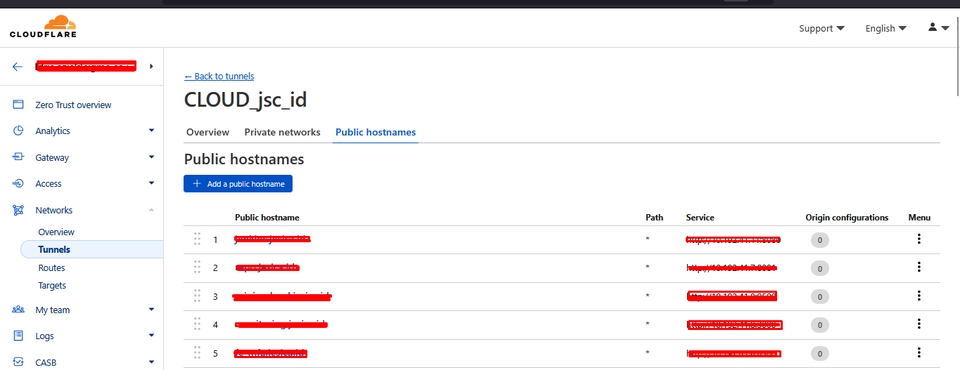The height and width of the screenshot is (370, 960).
Task: Click the CASB sidebar icon
Action: tap(18, 362)
